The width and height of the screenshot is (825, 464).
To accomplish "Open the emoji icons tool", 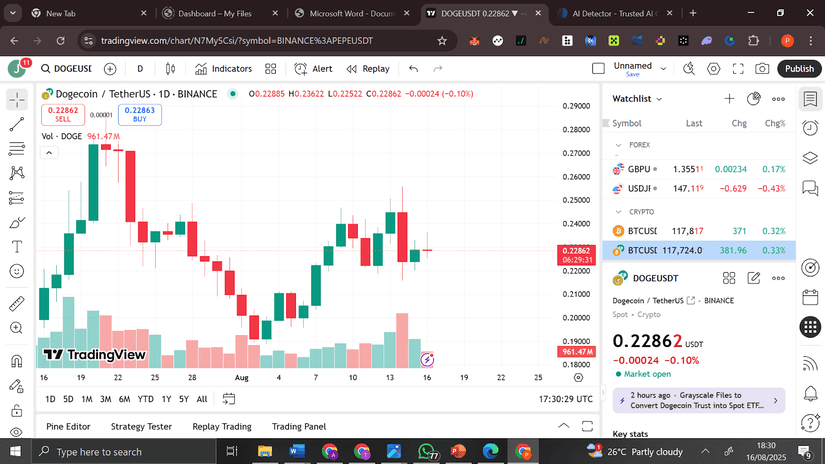I will [17, 271].
